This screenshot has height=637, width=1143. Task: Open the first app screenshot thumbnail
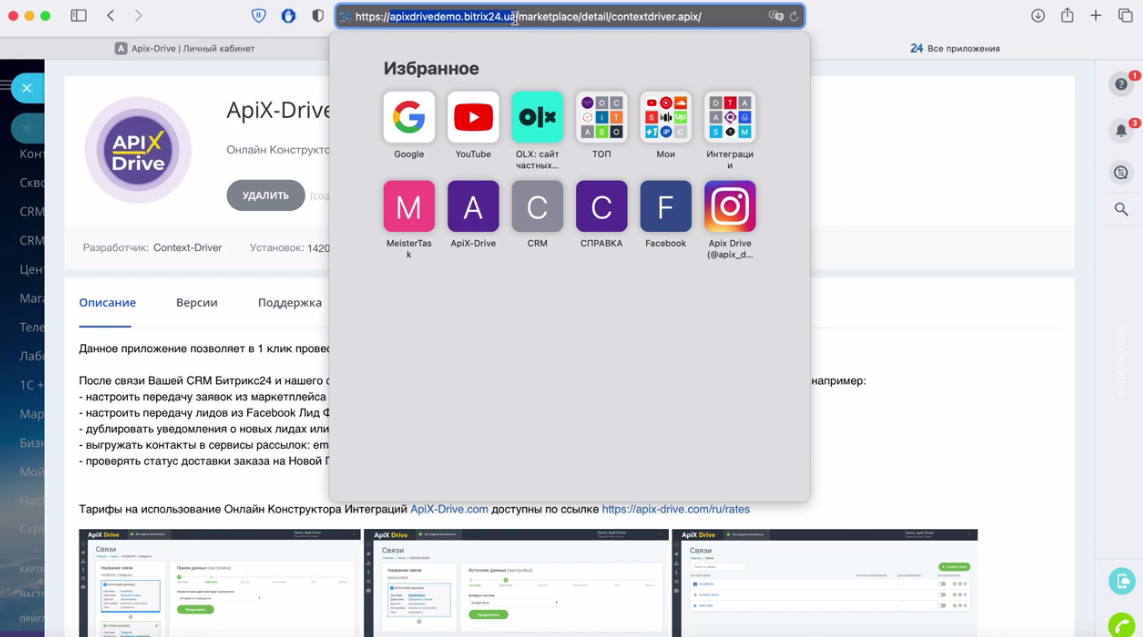coord(220,583)
